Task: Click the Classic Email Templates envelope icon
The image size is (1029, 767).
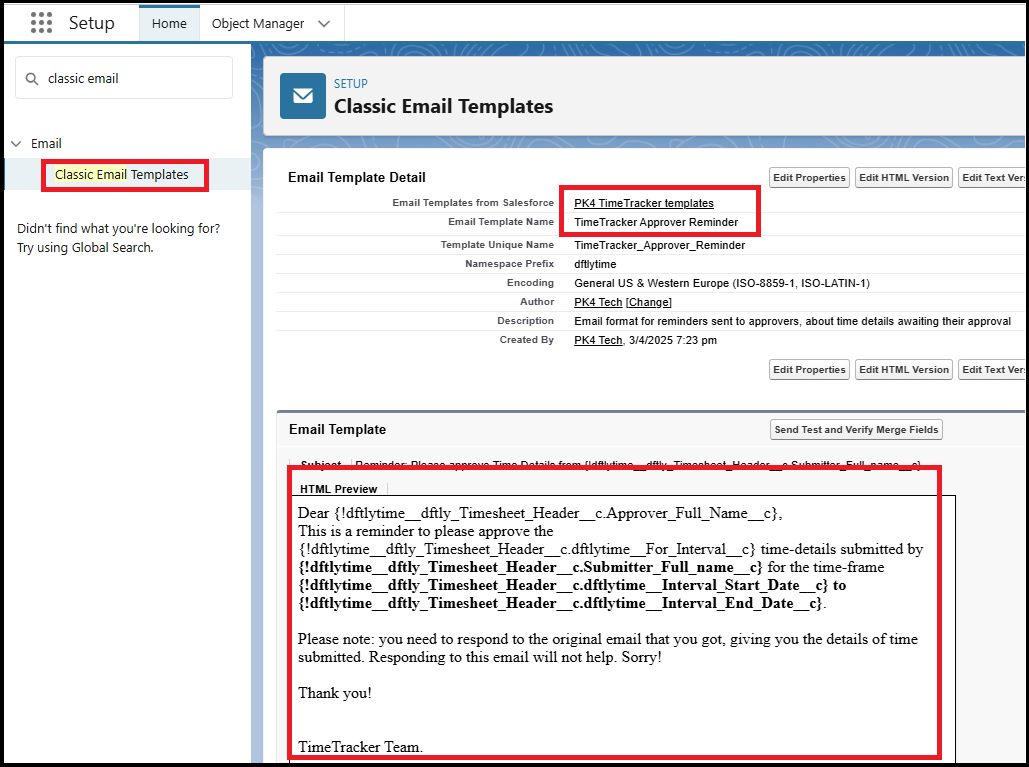Action: tap(303, 96)
